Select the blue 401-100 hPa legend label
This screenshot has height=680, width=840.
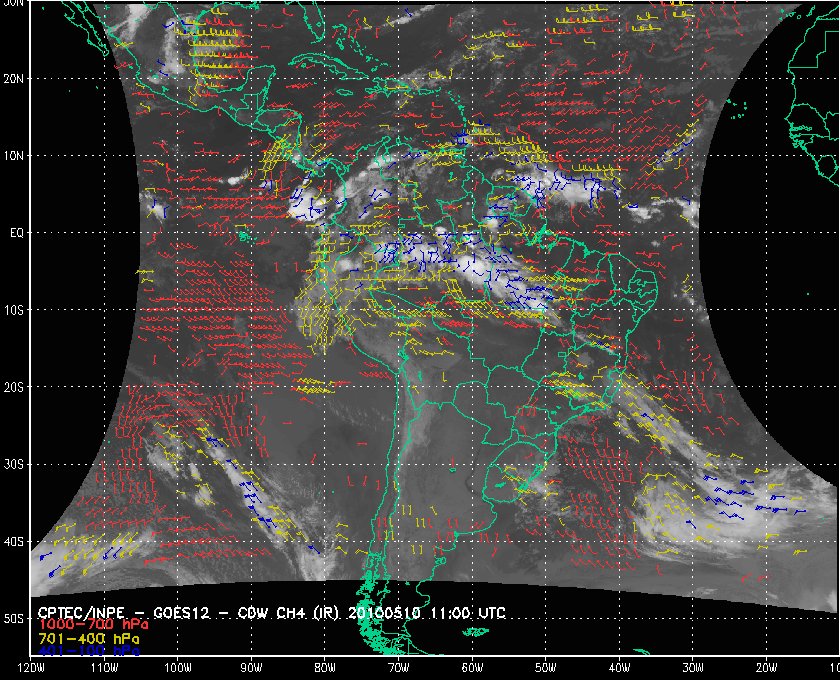point(88,651)
